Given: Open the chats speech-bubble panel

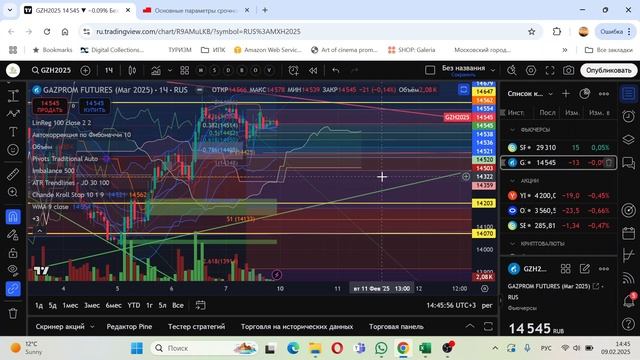Looking at the screenshot, I should pos(629,163).
